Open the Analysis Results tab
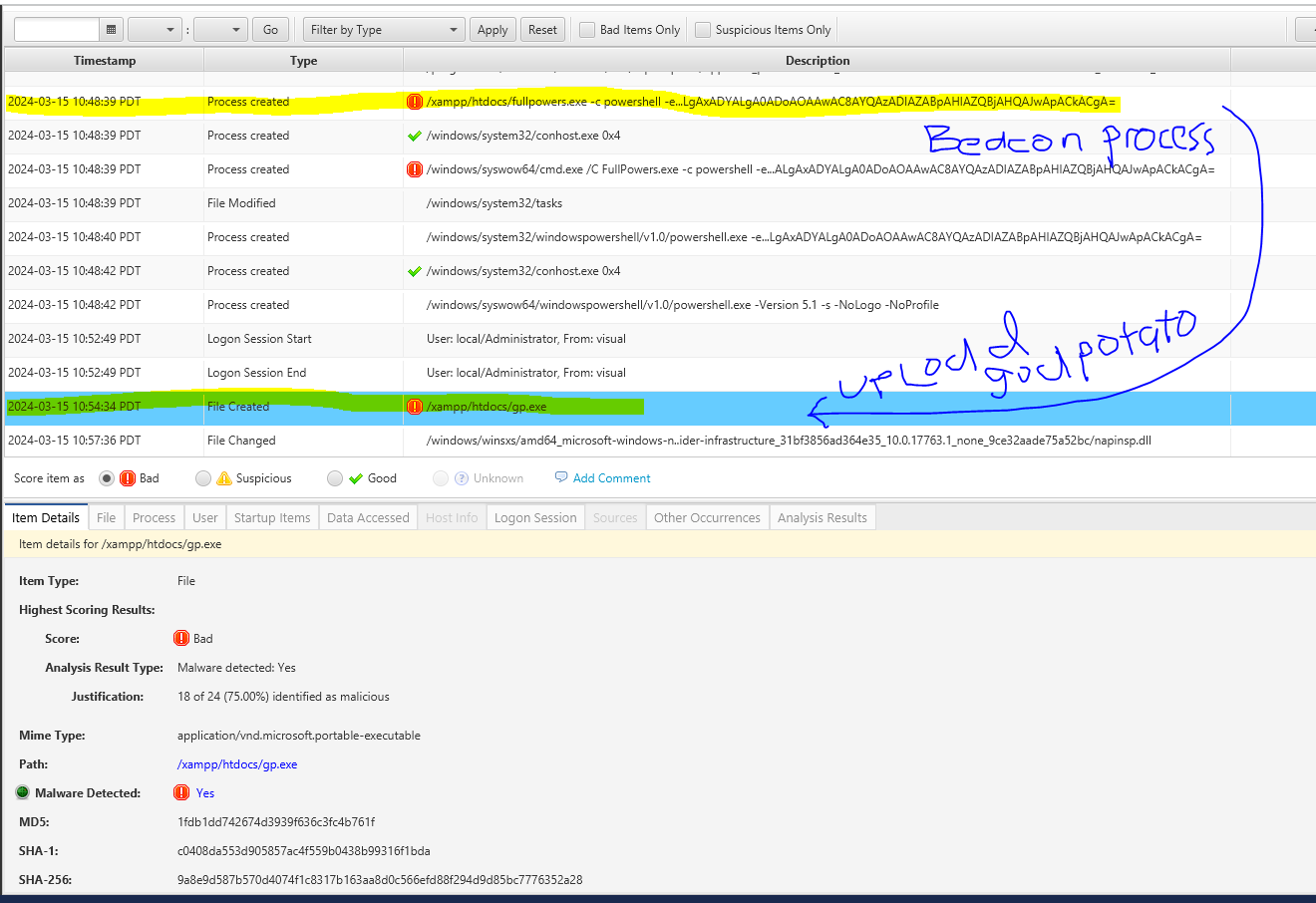Viewport: 1316px width, 903px height. pyautogui.click(x=822, y=518)
